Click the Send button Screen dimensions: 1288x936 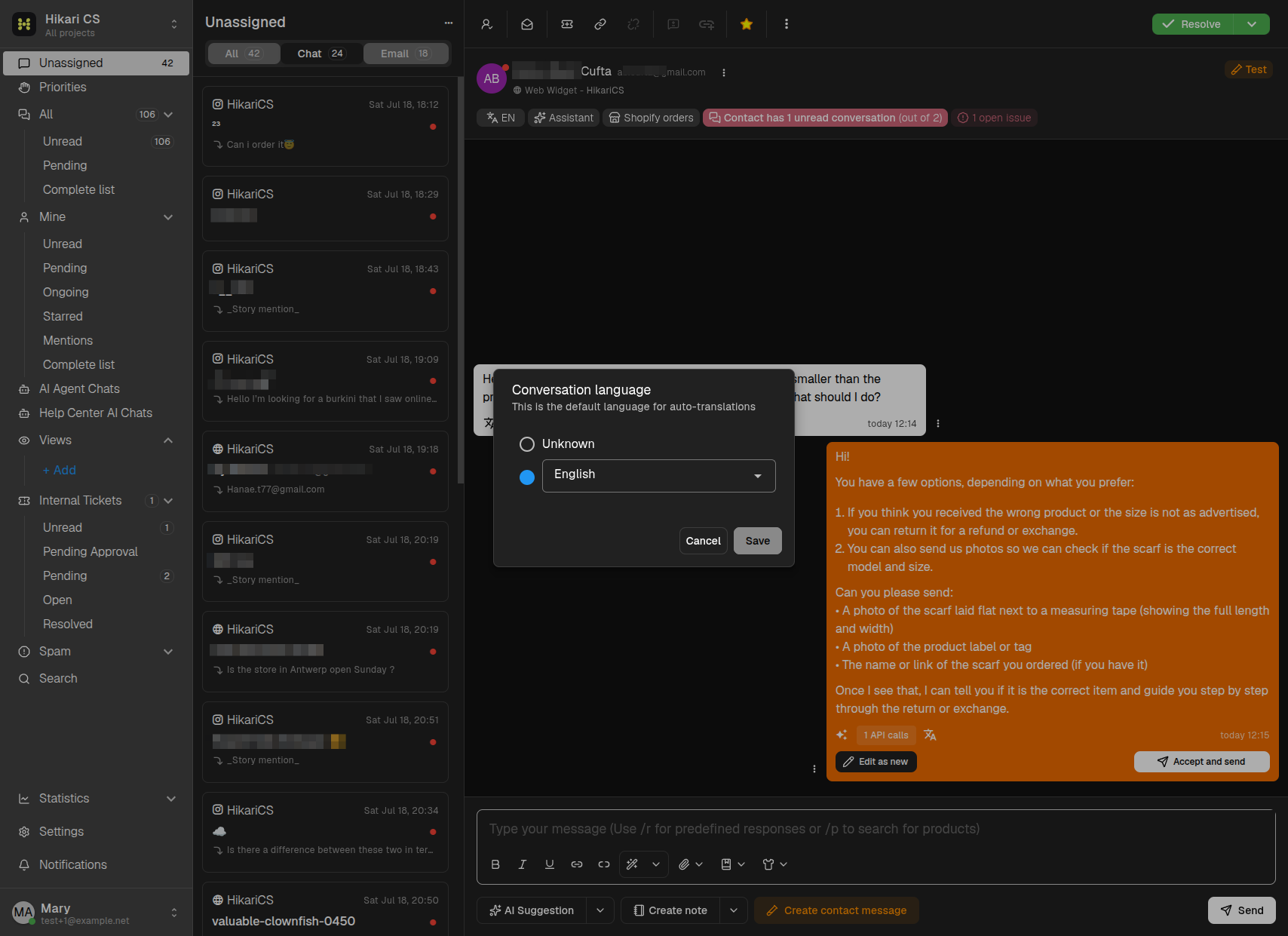[x=1242, y=910]
